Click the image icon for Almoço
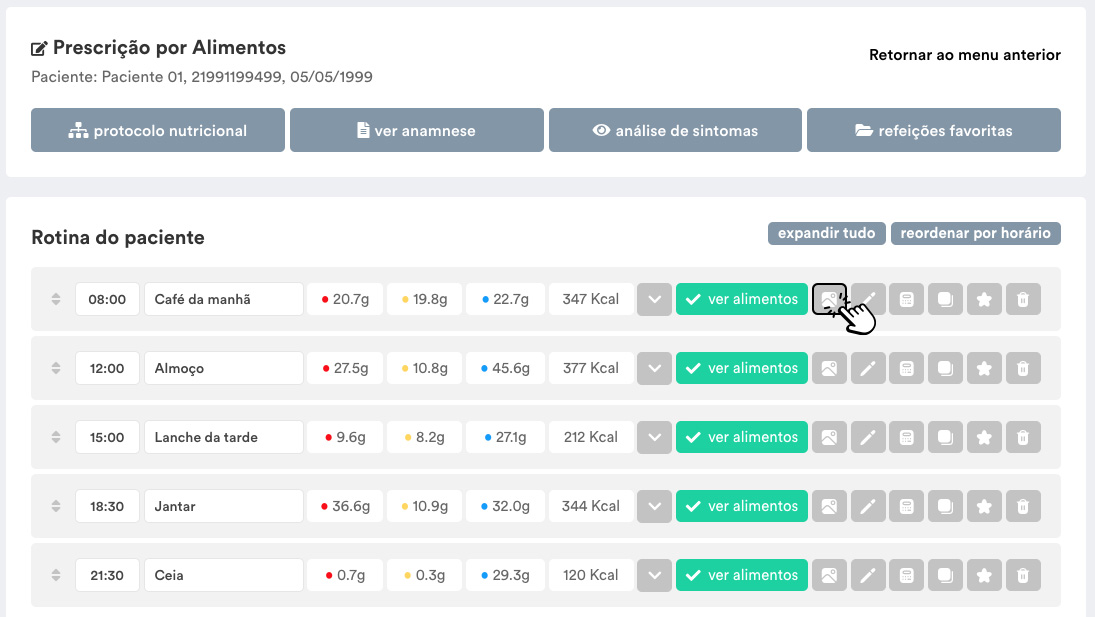The image size is (1095, 617). click(829, 368)
